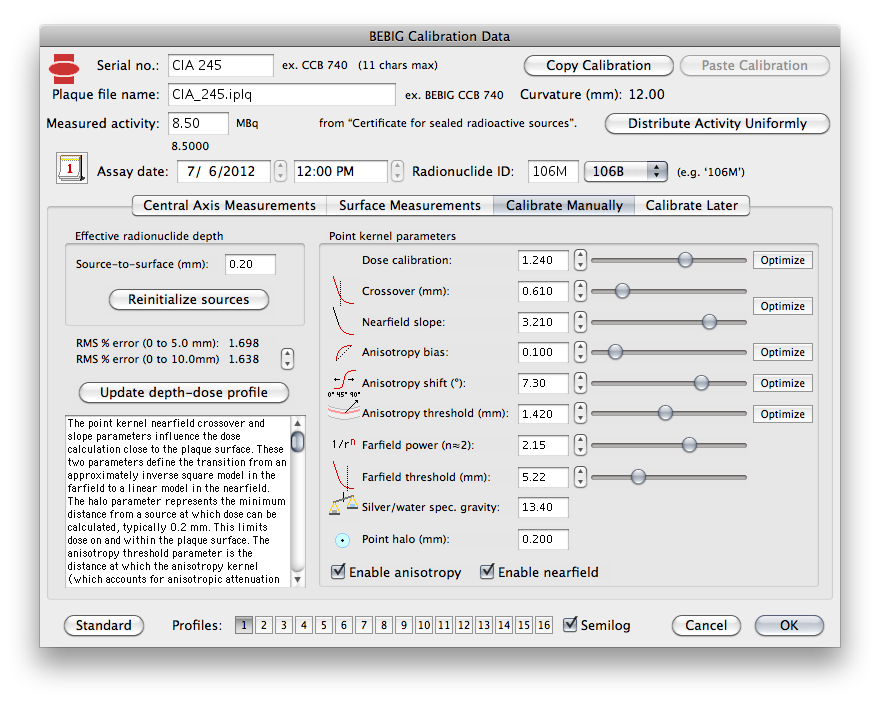Click the Dose calibration slider thumb
This screenshot has width=880, height=702.
click(685, 260)
